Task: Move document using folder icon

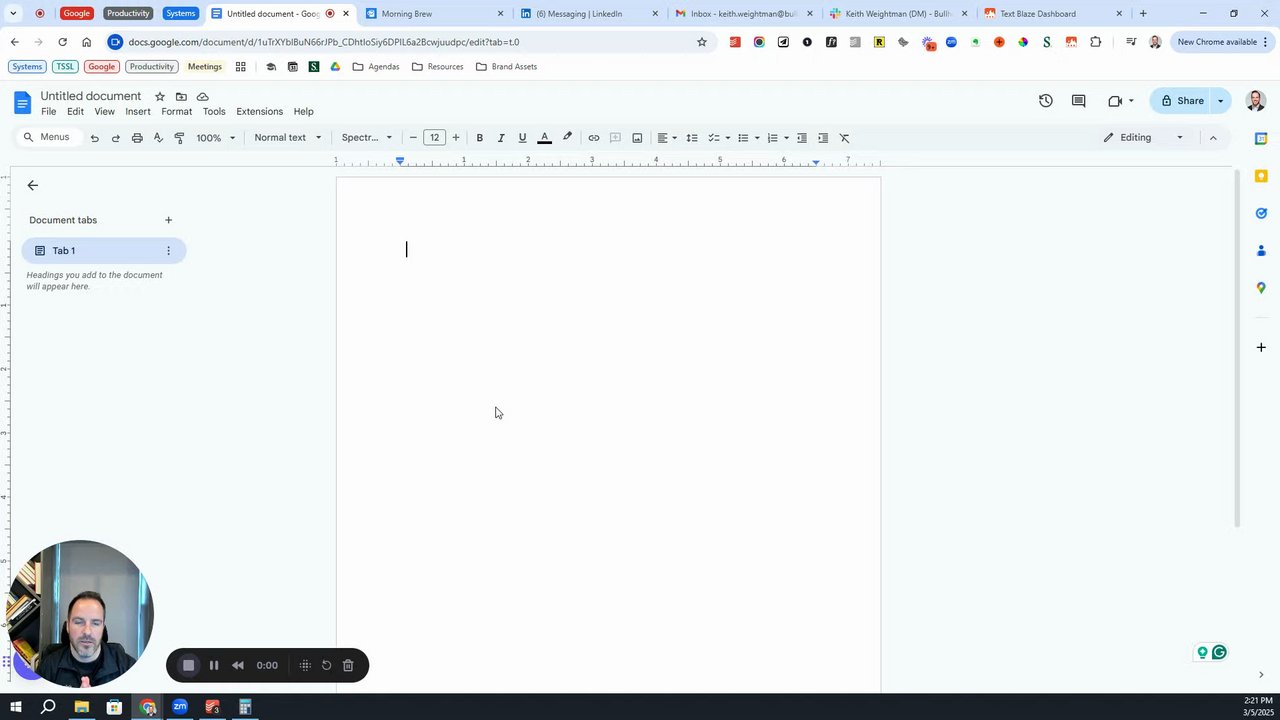Action: pyautogui.click(x=181, y=96)
